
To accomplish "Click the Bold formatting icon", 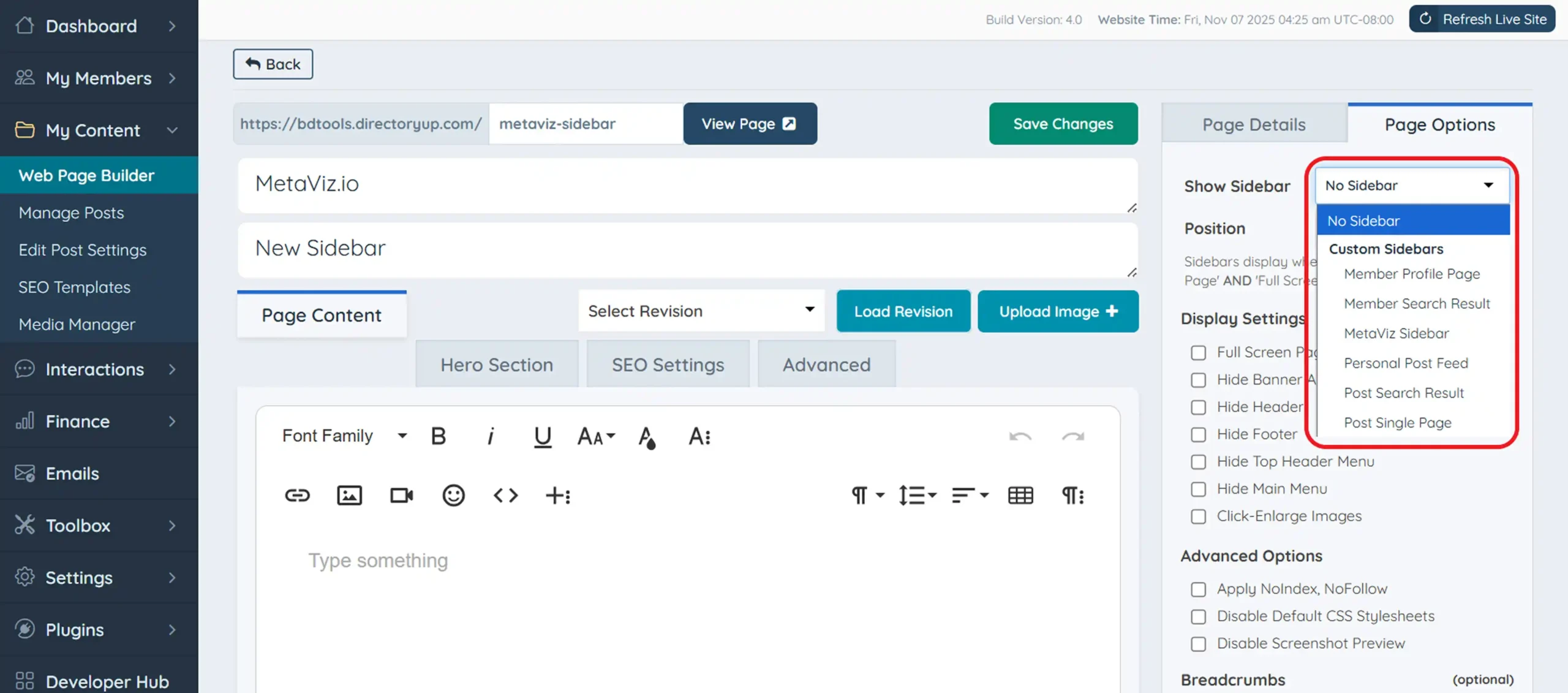I will 438,436.
